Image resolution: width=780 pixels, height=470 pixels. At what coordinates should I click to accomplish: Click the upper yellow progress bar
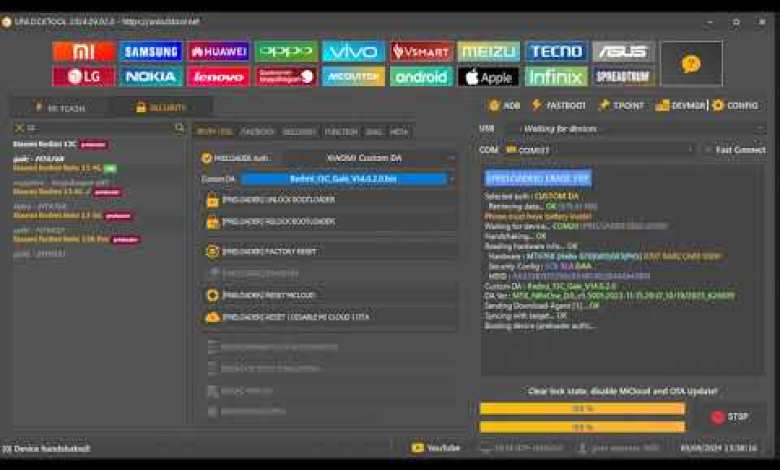click(x=582, y=409)
